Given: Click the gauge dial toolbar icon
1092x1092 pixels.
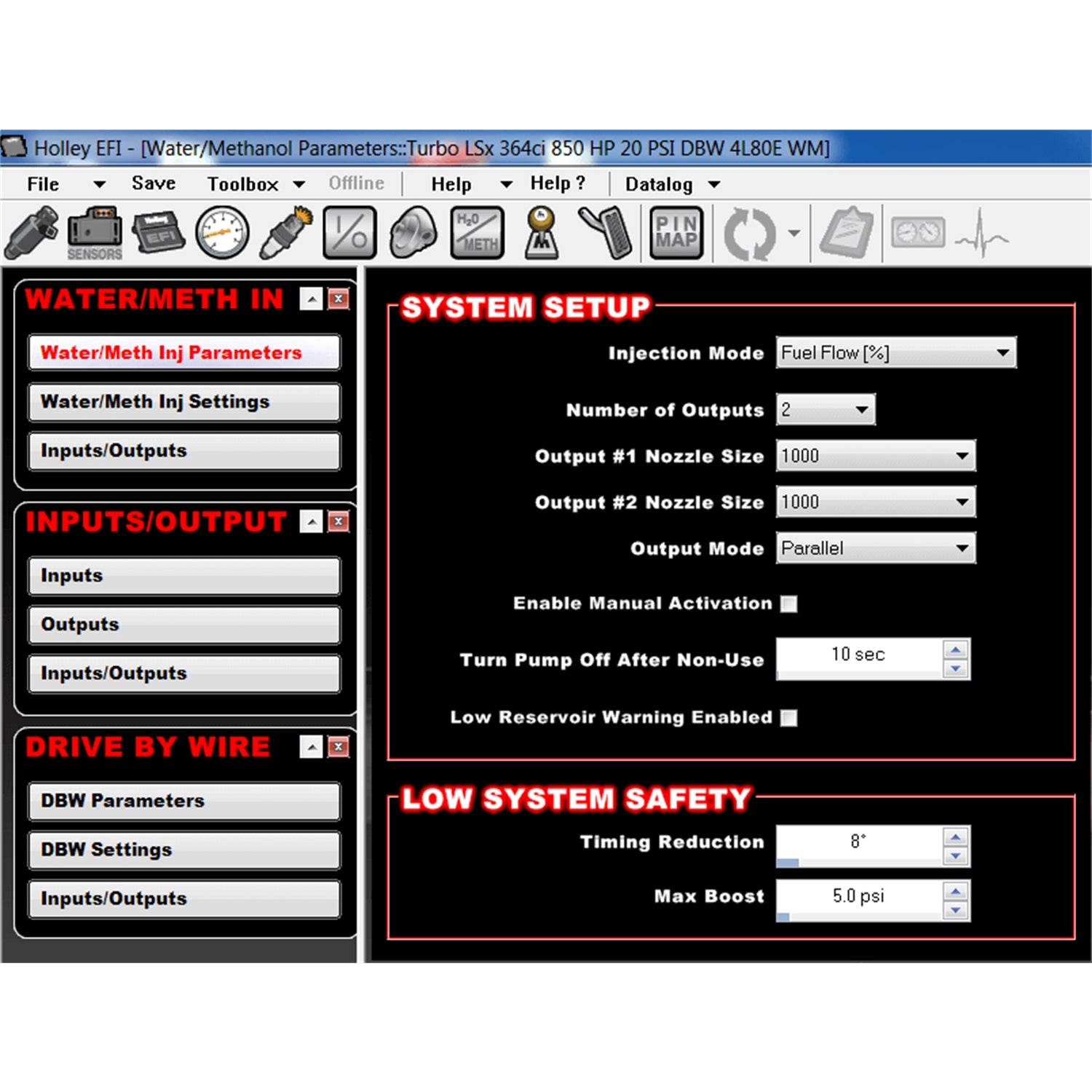Looking at the screenshot, I should coord(222,233).
